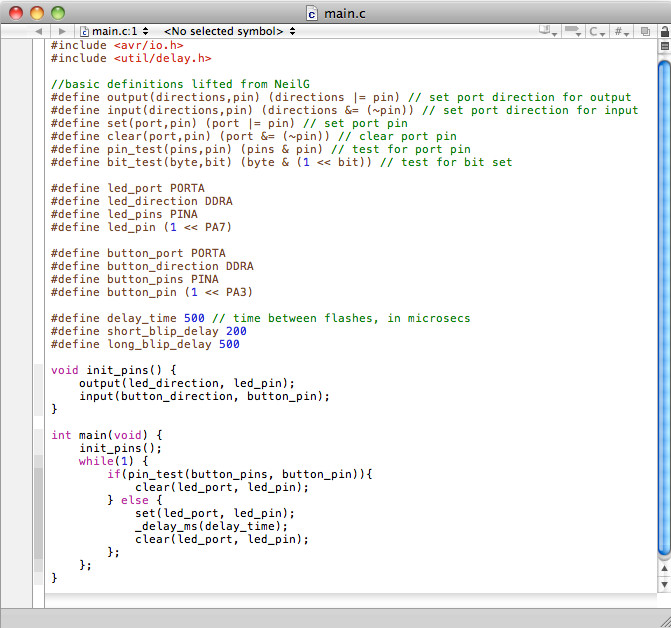Viewport: 671px width, 628px height.
Task: Click the 'led_port PORTA' define line
Action: 128,188
